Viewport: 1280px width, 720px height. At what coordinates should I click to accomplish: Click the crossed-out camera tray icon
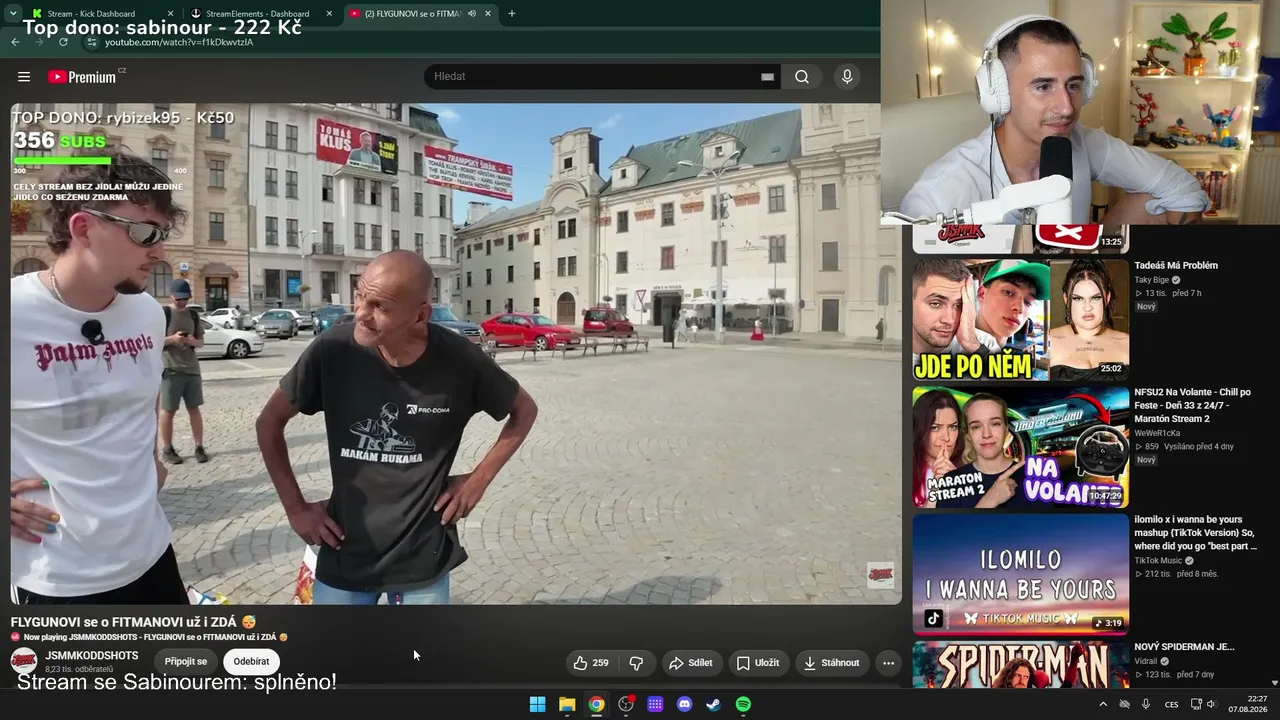coord(1124,704)
